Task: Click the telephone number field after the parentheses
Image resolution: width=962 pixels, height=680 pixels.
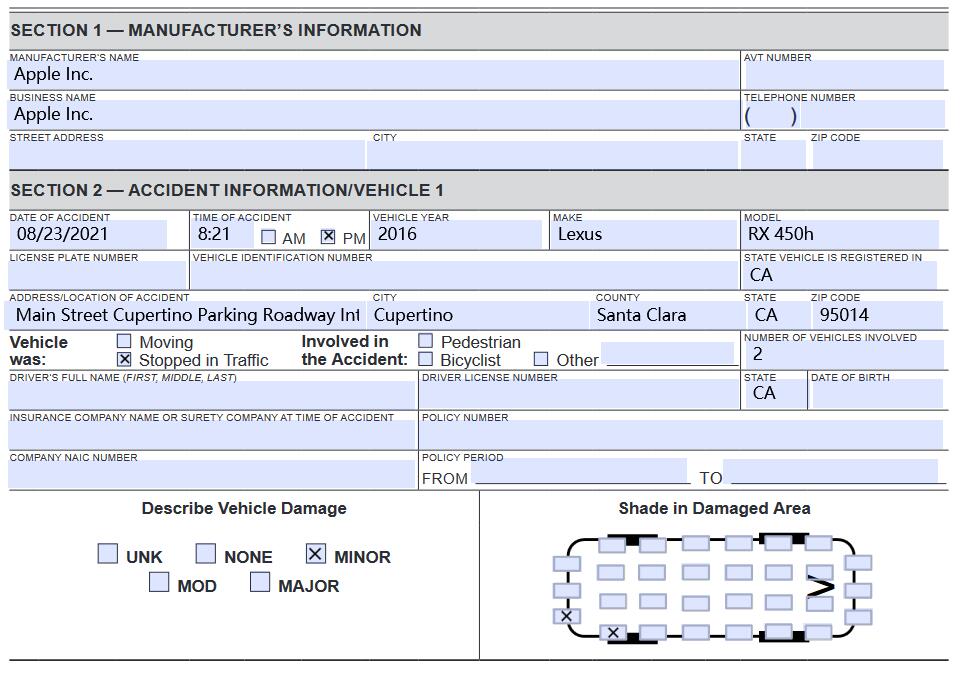Action: [872, 115]
